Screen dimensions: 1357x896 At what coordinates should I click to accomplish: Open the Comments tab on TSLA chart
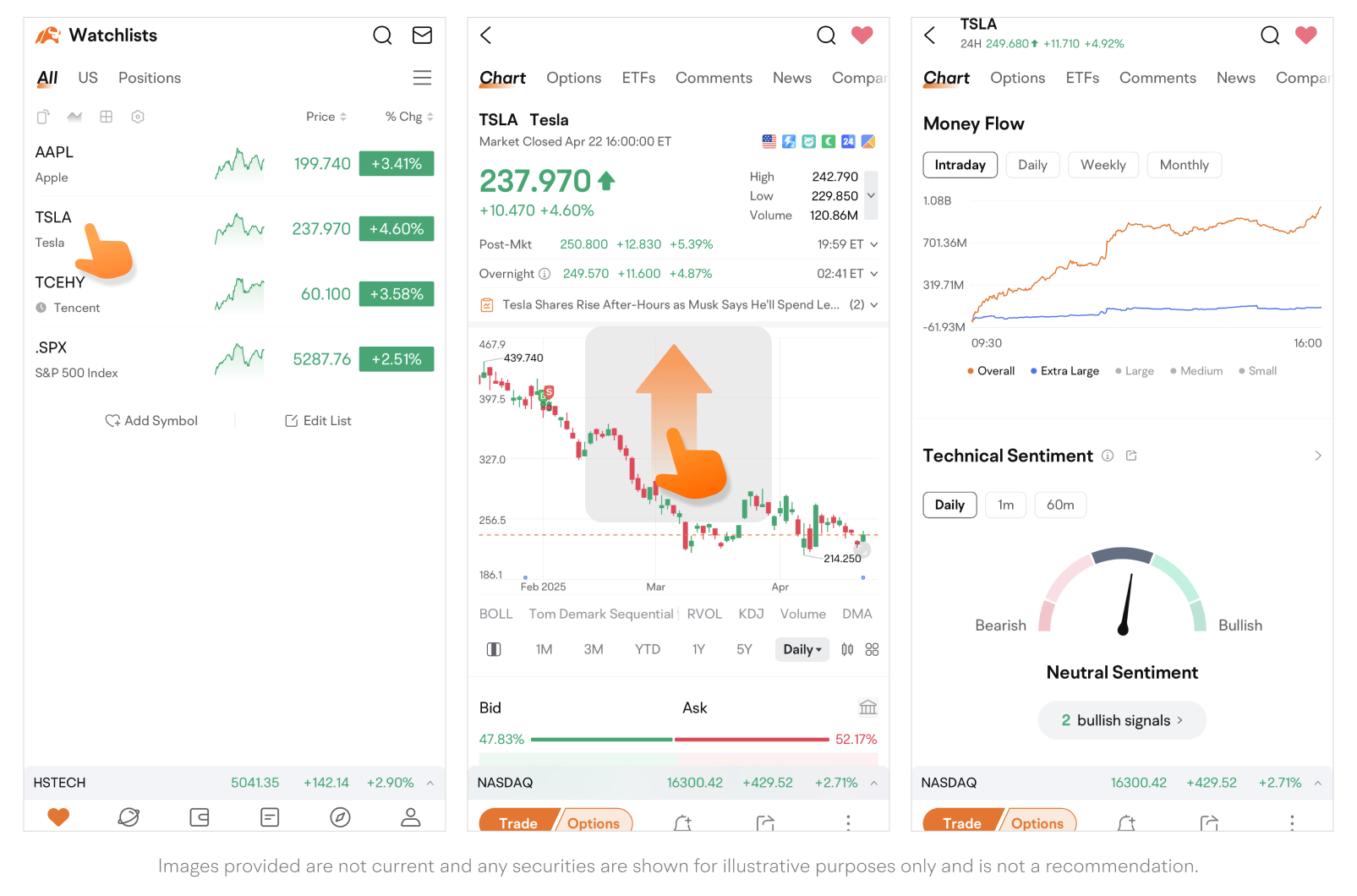pyautogui.click(x=713, y=78)
